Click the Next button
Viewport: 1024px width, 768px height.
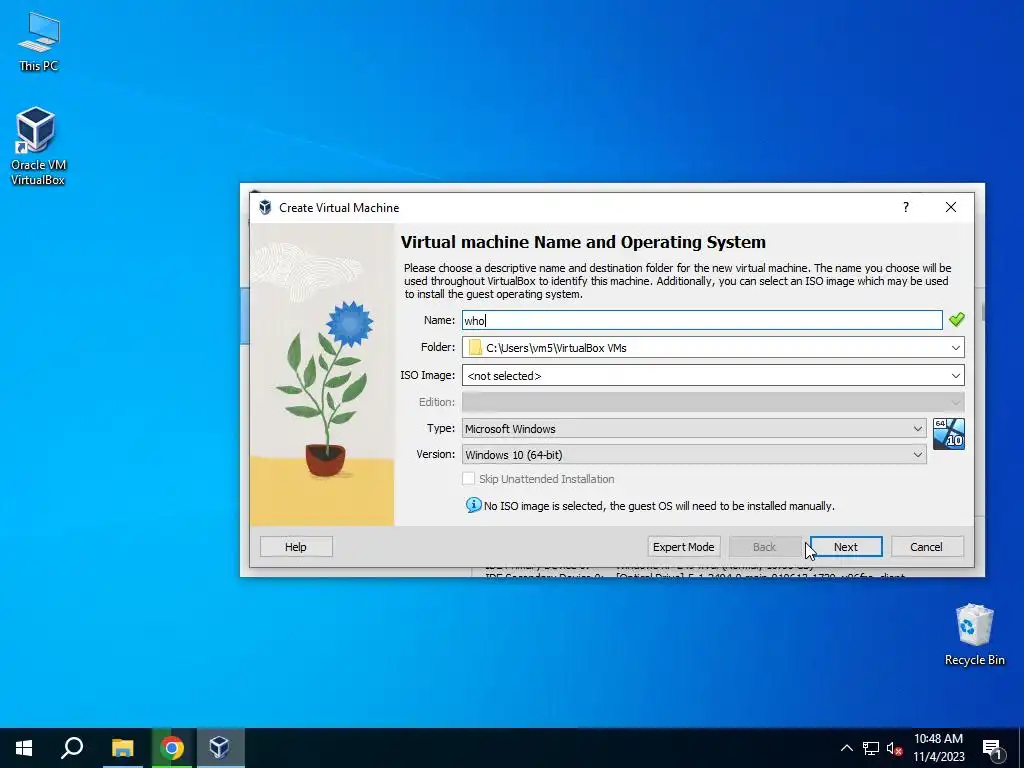[x=846, y=547]
